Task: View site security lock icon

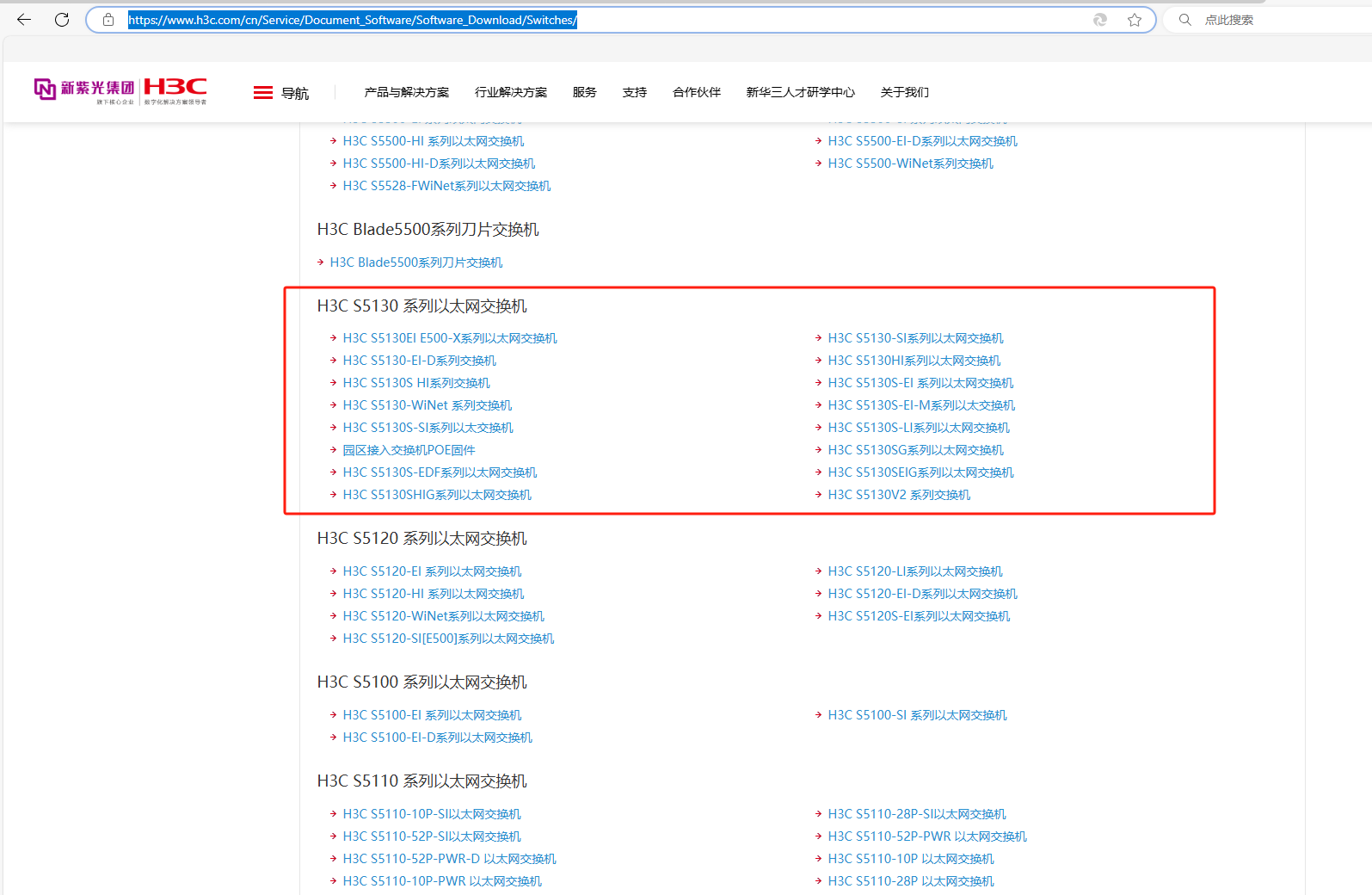Action: click(x=108, y=20)
